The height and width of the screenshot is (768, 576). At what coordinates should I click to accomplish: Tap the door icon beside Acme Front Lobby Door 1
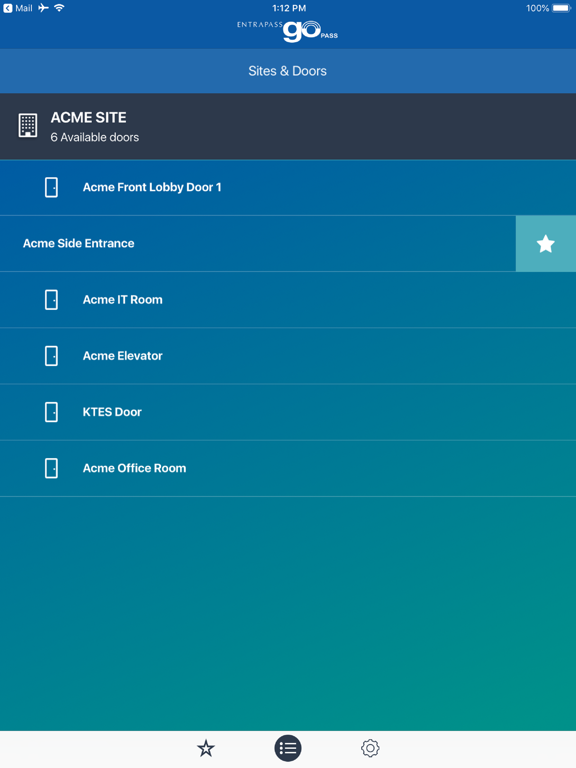51,187
